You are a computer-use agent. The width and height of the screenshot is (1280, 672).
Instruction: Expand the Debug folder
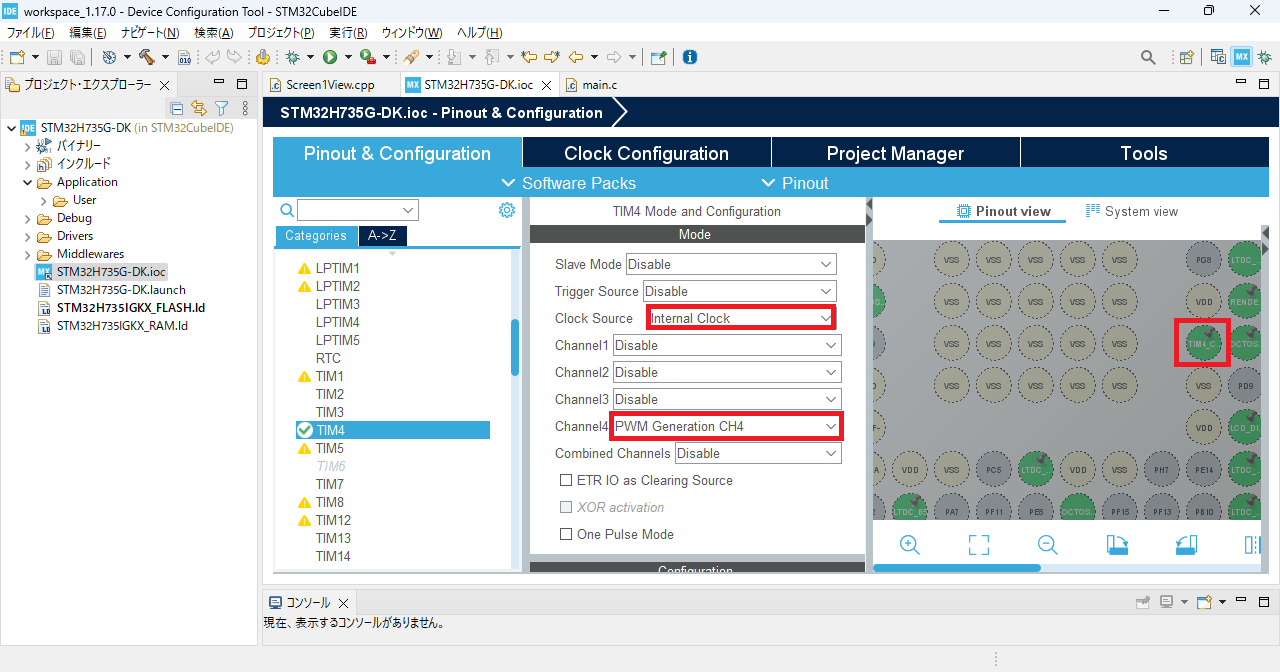(28, 218)
